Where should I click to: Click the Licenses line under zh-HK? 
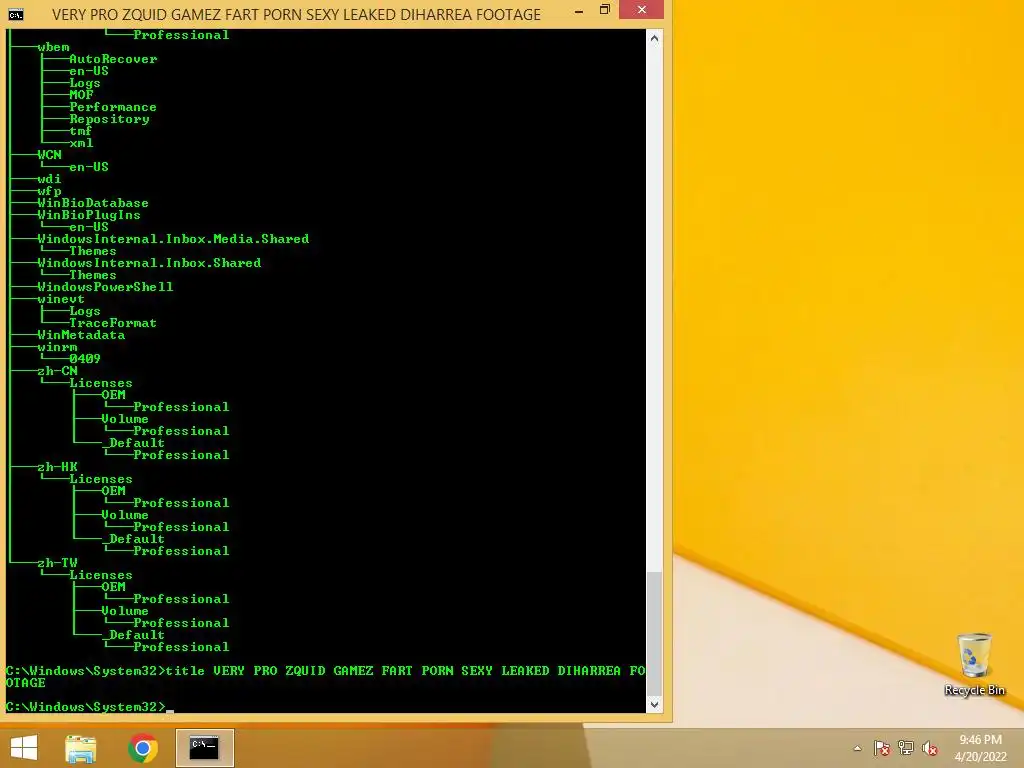coord(101,479)
